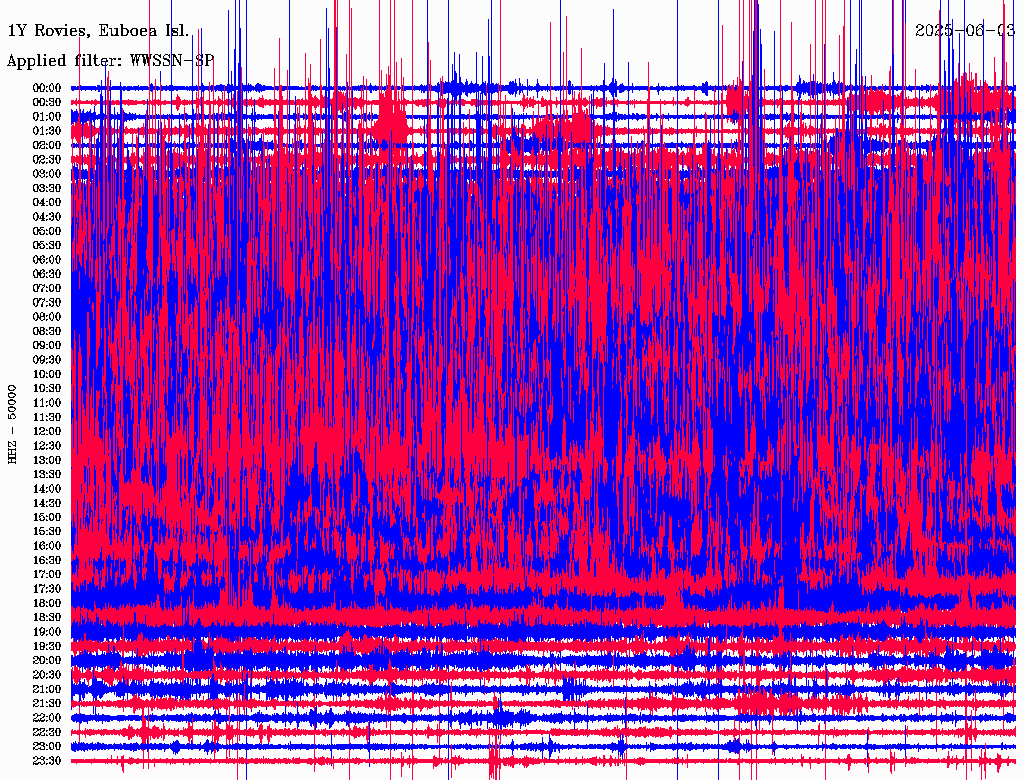Select the 17:00 time label
This screenshot has width=1024, height=780.
[47, 574]
